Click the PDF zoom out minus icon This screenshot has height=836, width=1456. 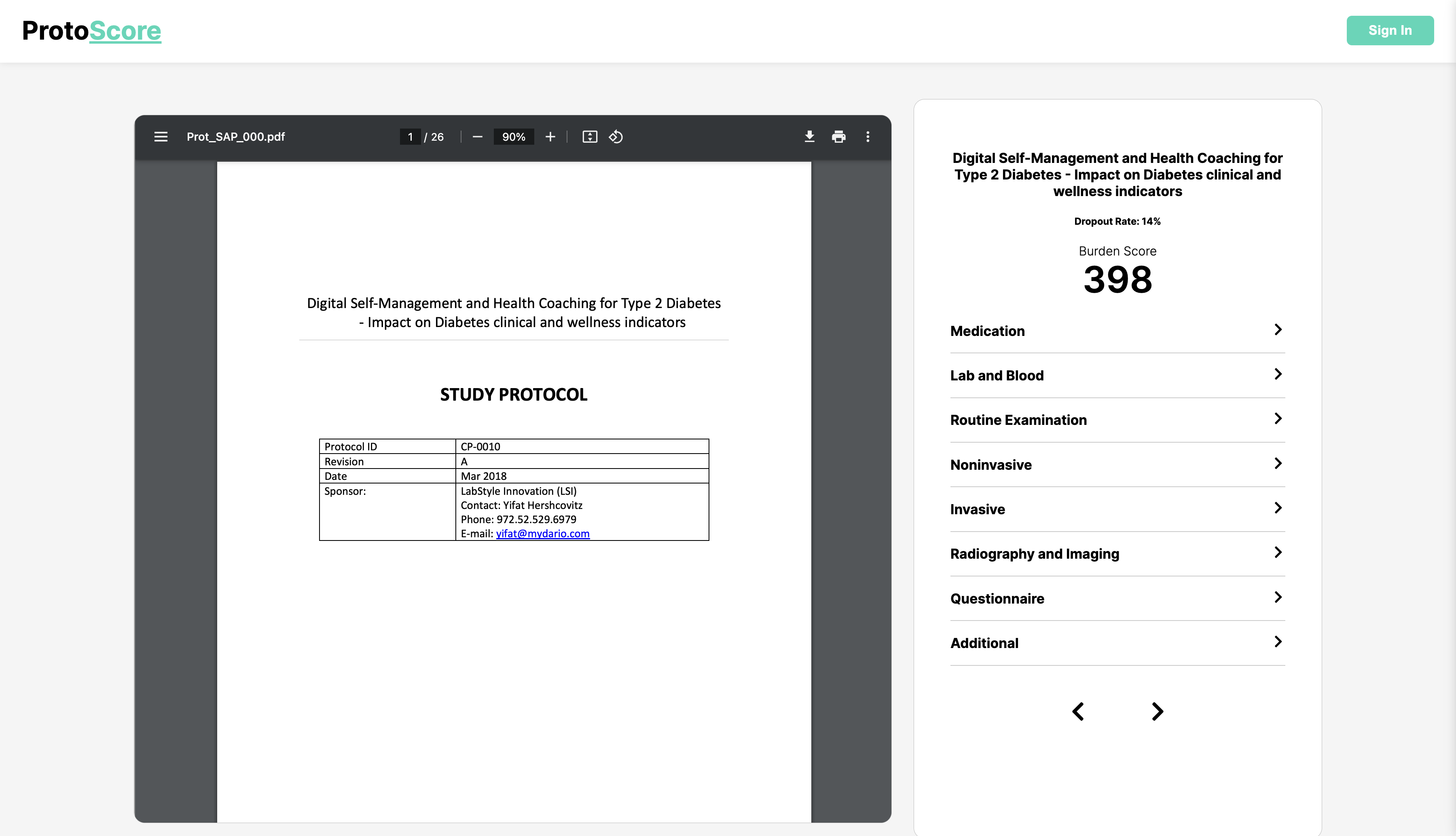point(477,137)
